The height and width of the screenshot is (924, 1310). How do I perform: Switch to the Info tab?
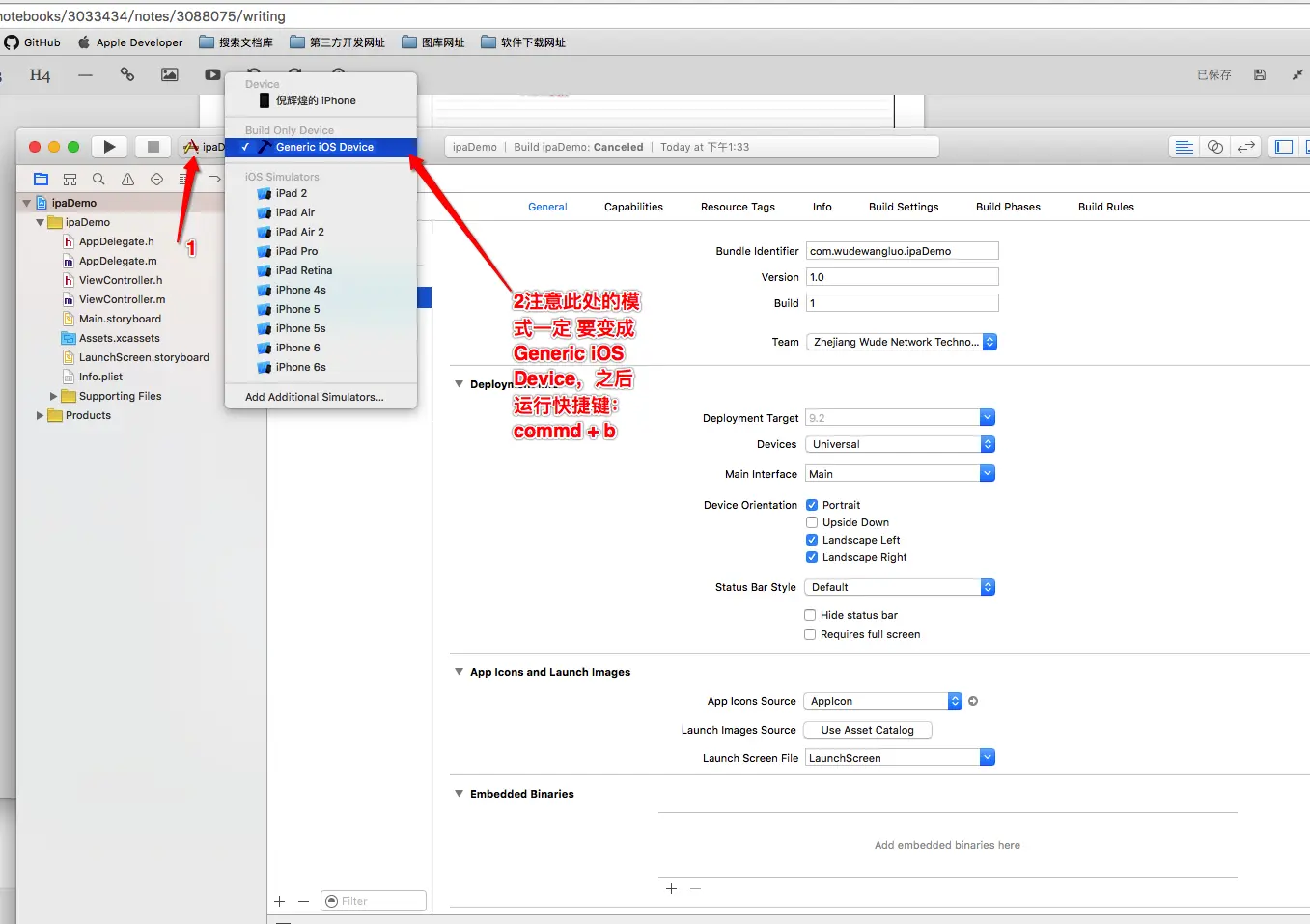coord(822,207)
